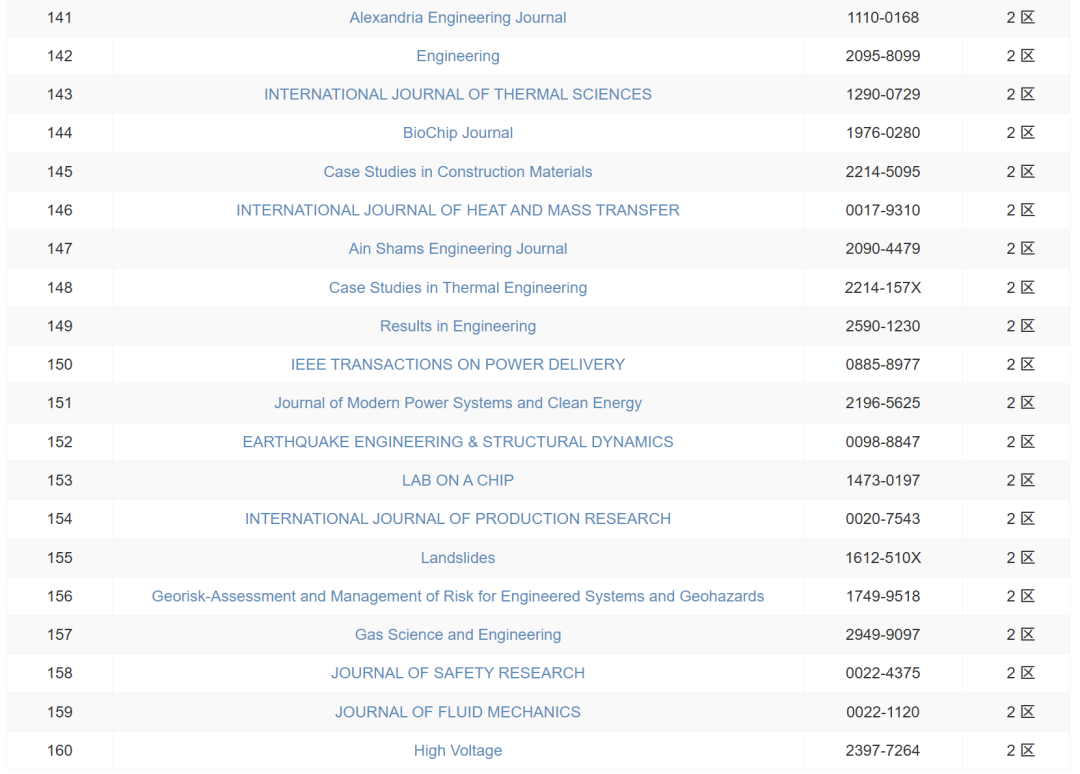Click row number 156
This screenshot has height=774, width=1080.
[60, 596]
